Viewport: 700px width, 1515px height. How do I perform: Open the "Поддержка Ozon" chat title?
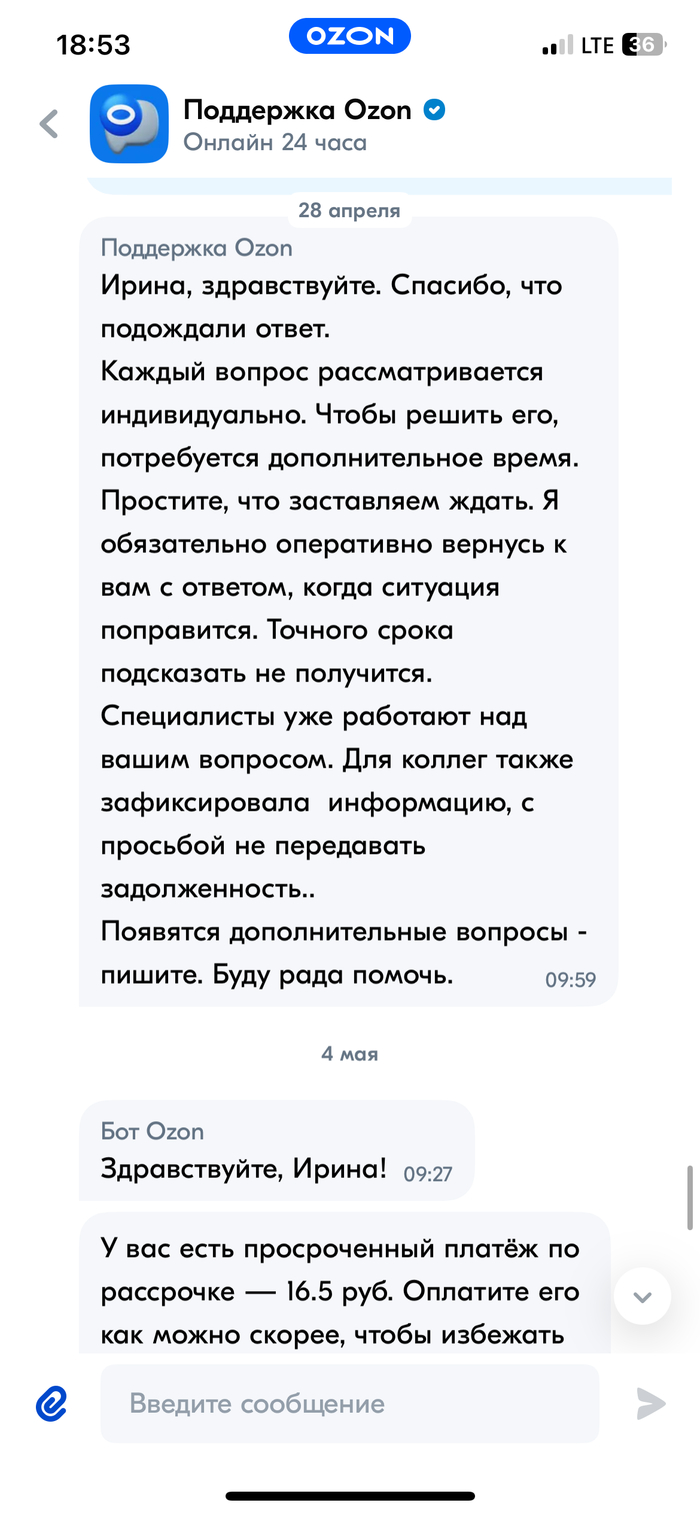point(297,110)
